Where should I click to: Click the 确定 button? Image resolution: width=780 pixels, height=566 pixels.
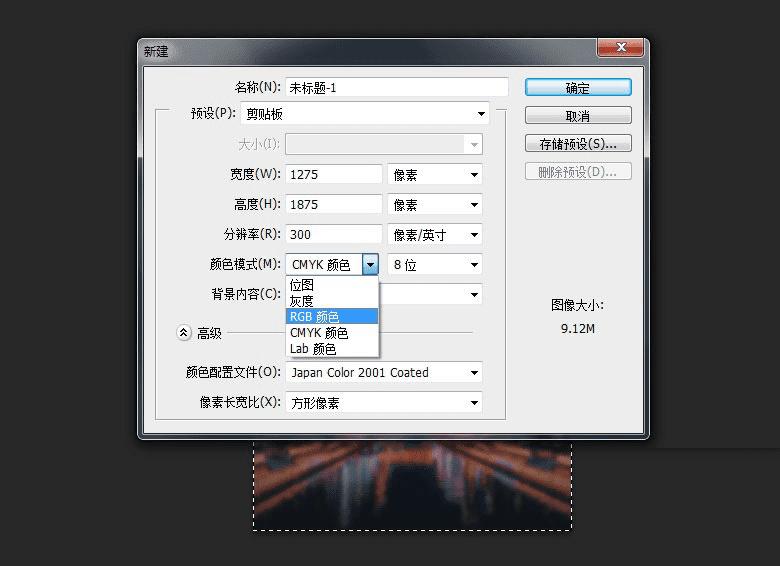(578, 88)
